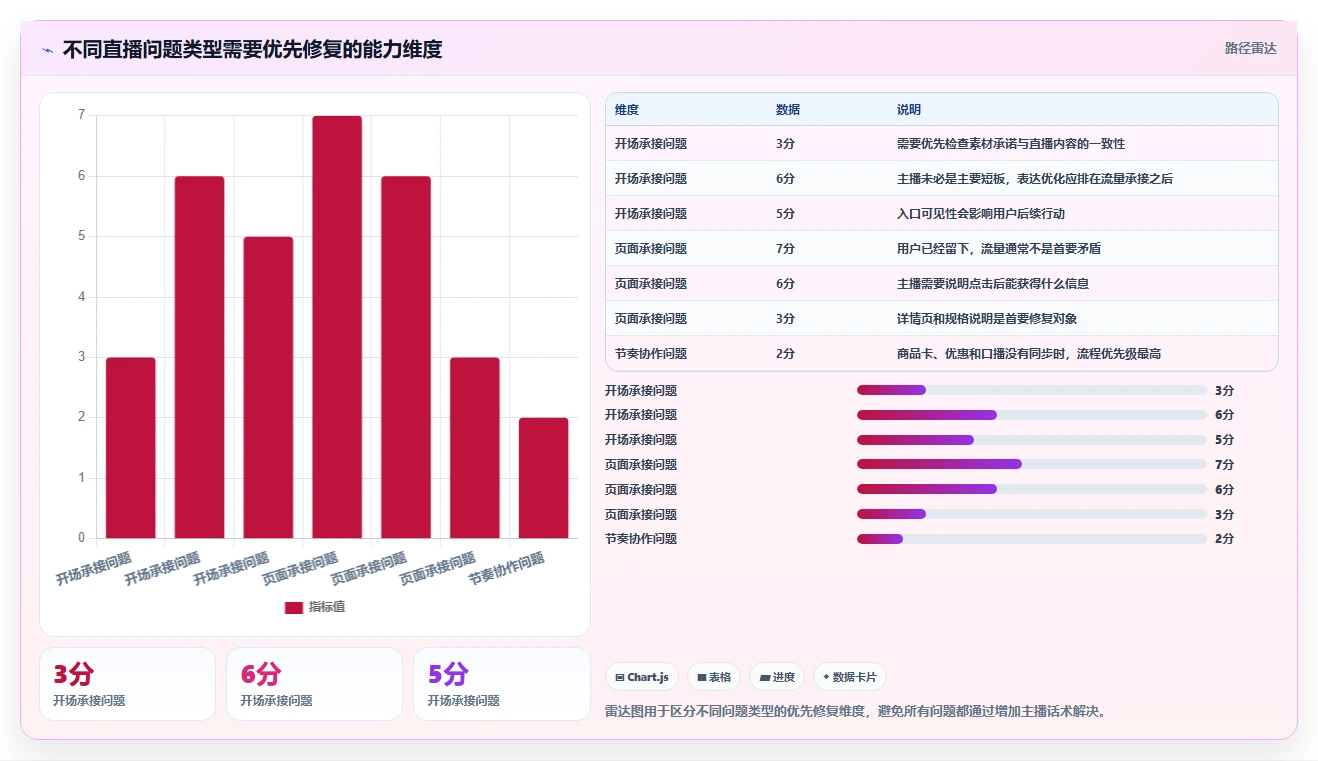This screenshot has height=761, width=1318.
Task: Click the 5分 cell in the table
Action: pyautogui.click(x=785, y=214)
